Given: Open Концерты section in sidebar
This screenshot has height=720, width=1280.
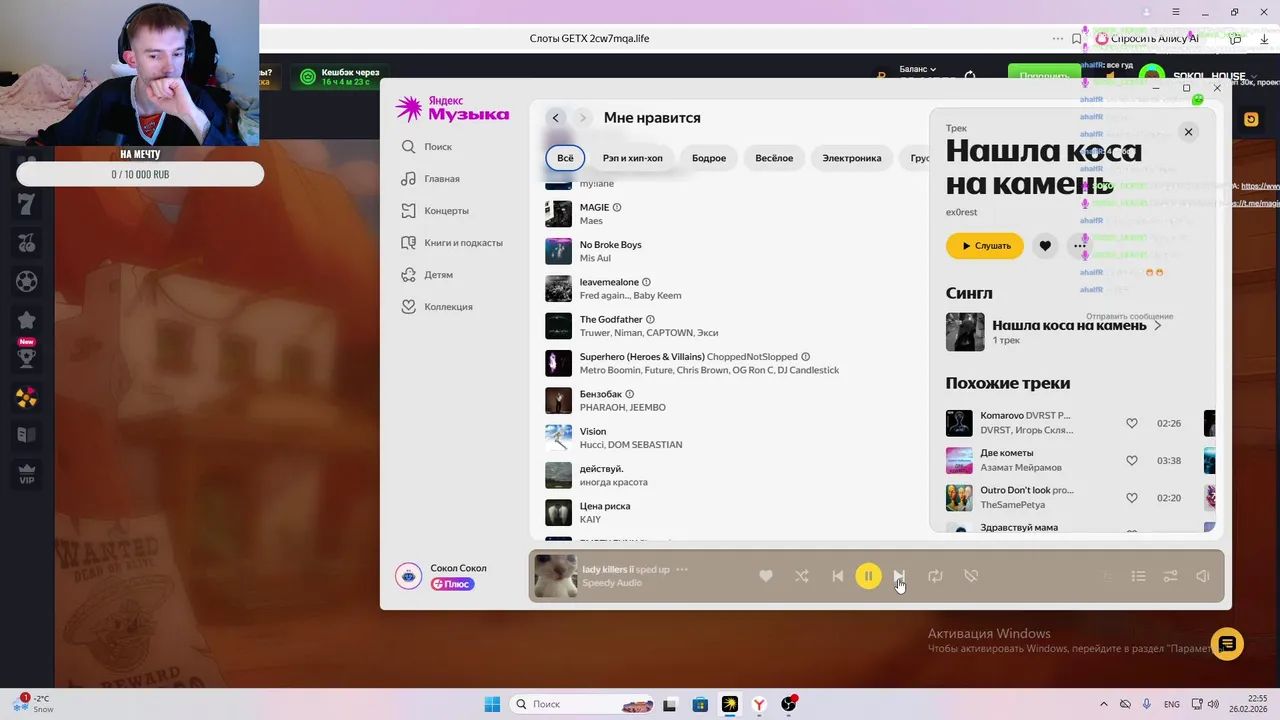Looking at the screenshot, I should point(435,211).
